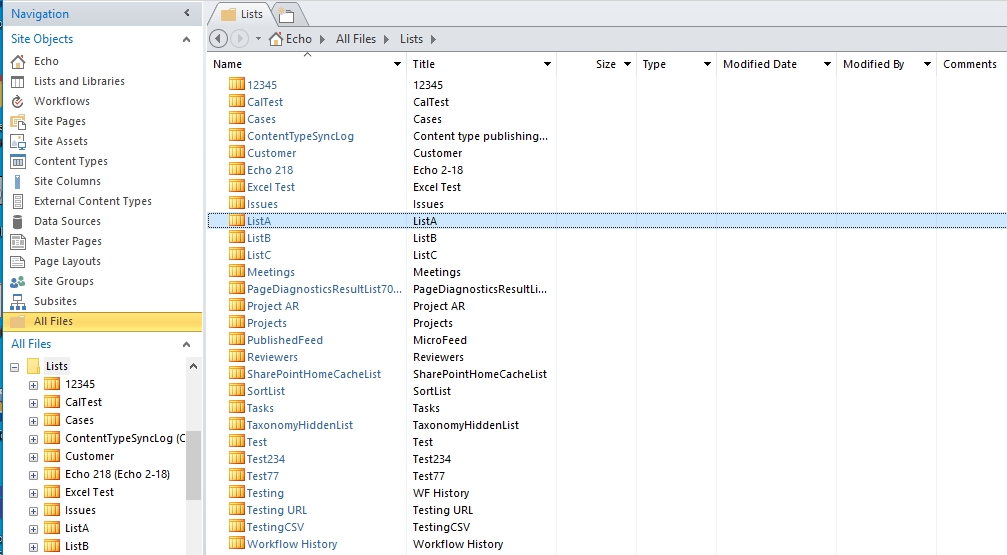Collapse the Site Objects section
Viewport: 1007px width, 555px height.
click(x=186, y=39)
